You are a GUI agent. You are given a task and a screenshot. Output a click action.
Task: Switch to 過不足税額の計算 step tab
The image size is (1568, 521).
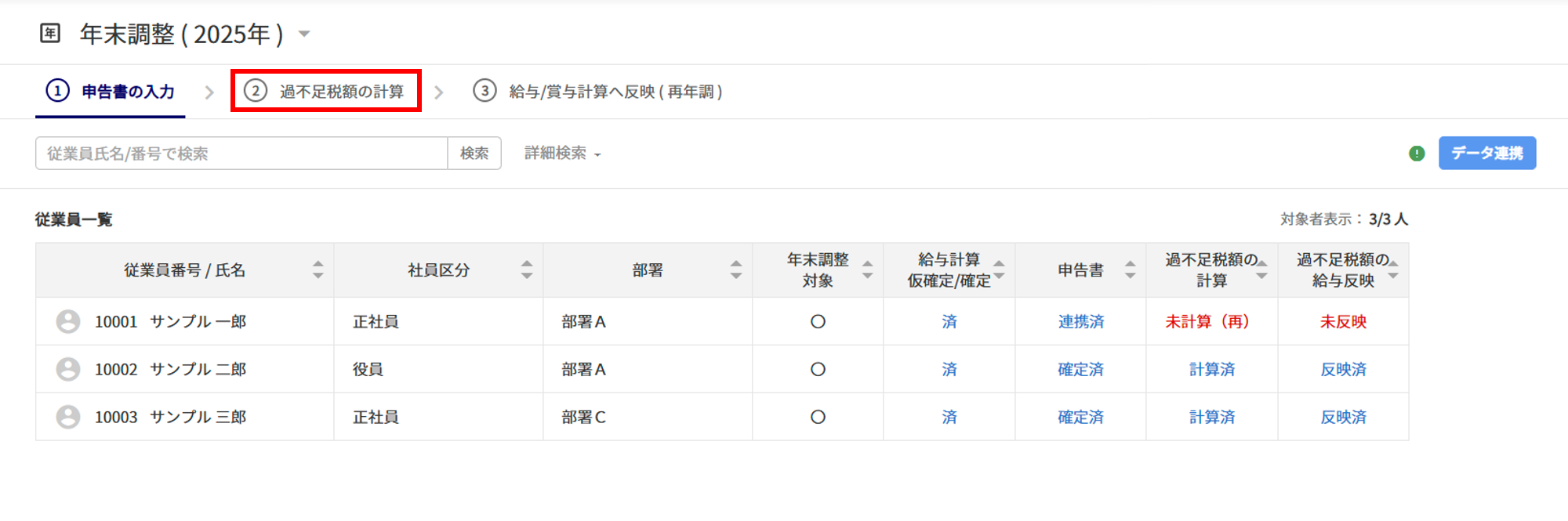coord(326,92)
